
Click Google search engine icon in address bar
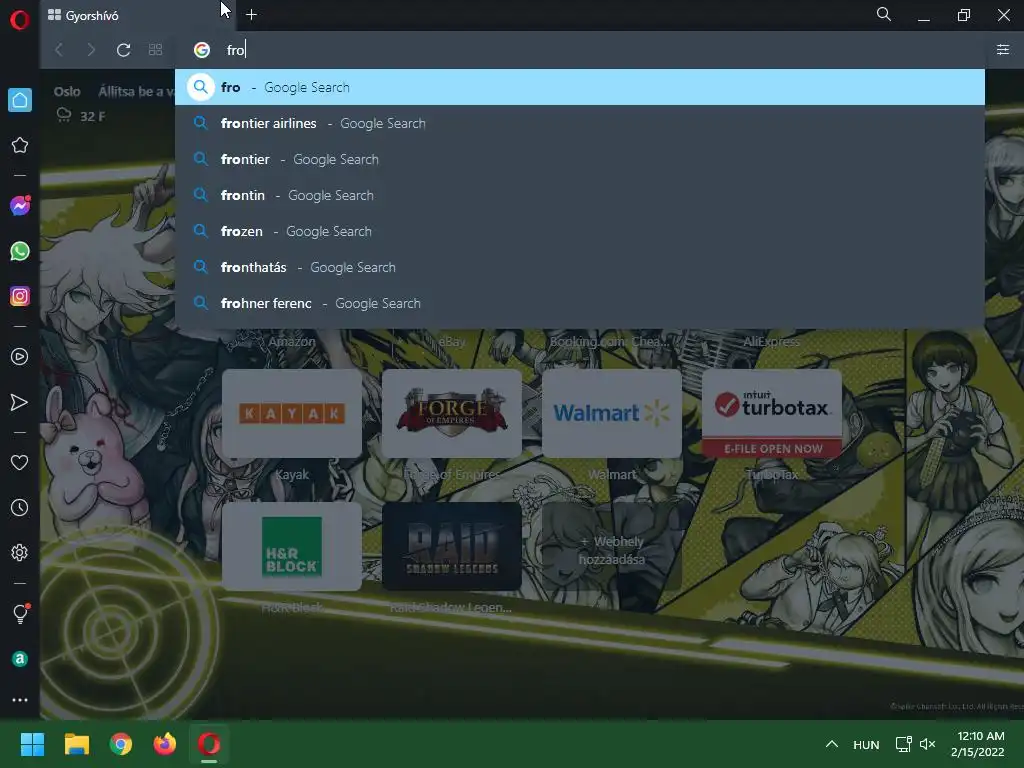[x=202, y=50]
